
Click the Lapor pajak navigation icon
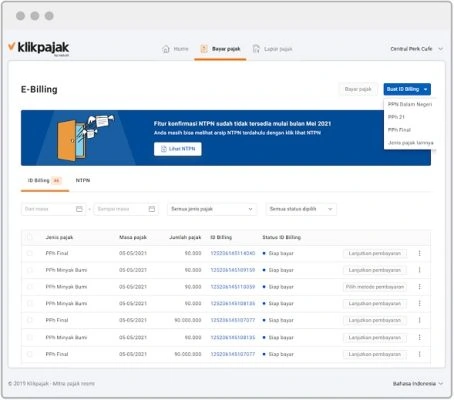tap(256, 49)
